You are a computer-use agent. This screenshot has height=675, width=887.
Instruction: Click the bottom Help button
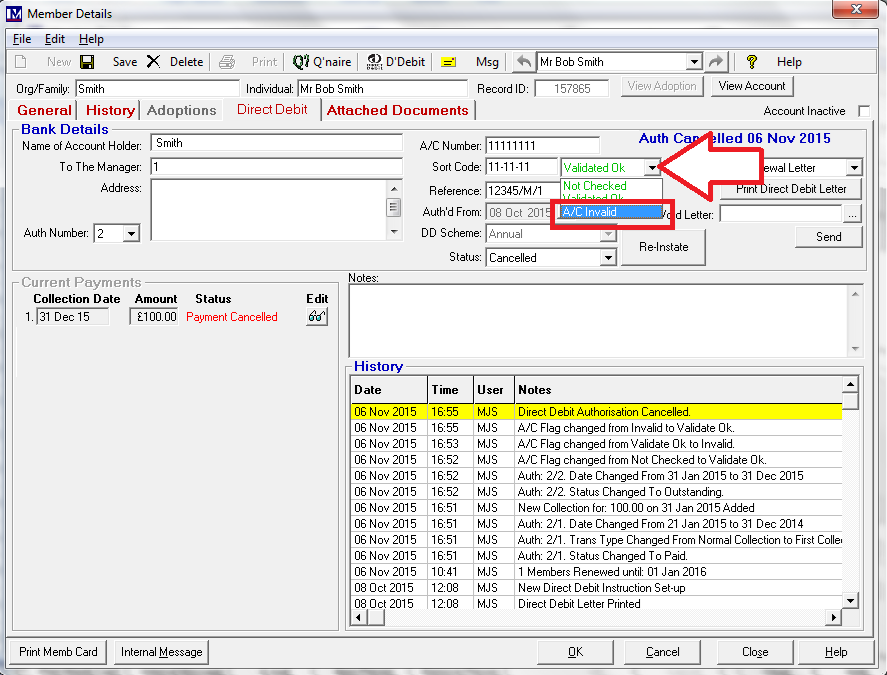click(836, 652)
